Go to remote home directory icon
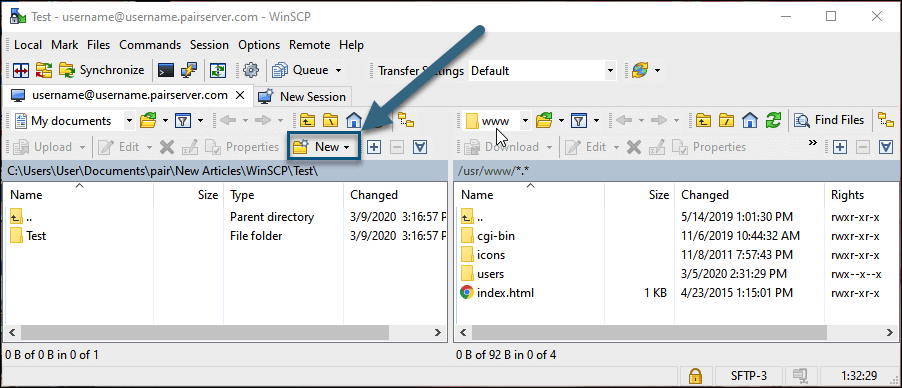The image size is (902, 388). (x=749, y=120)
